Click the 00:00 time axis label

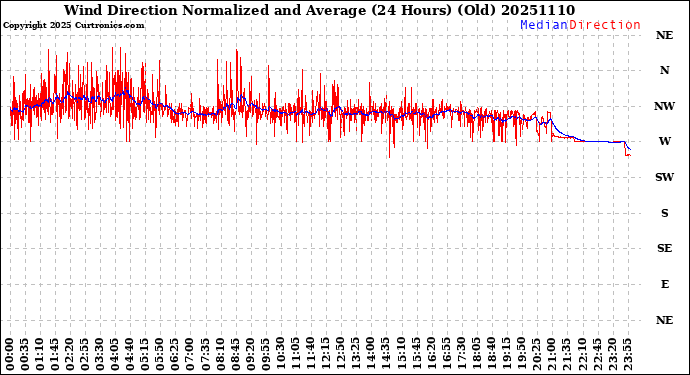click(10, 354)
